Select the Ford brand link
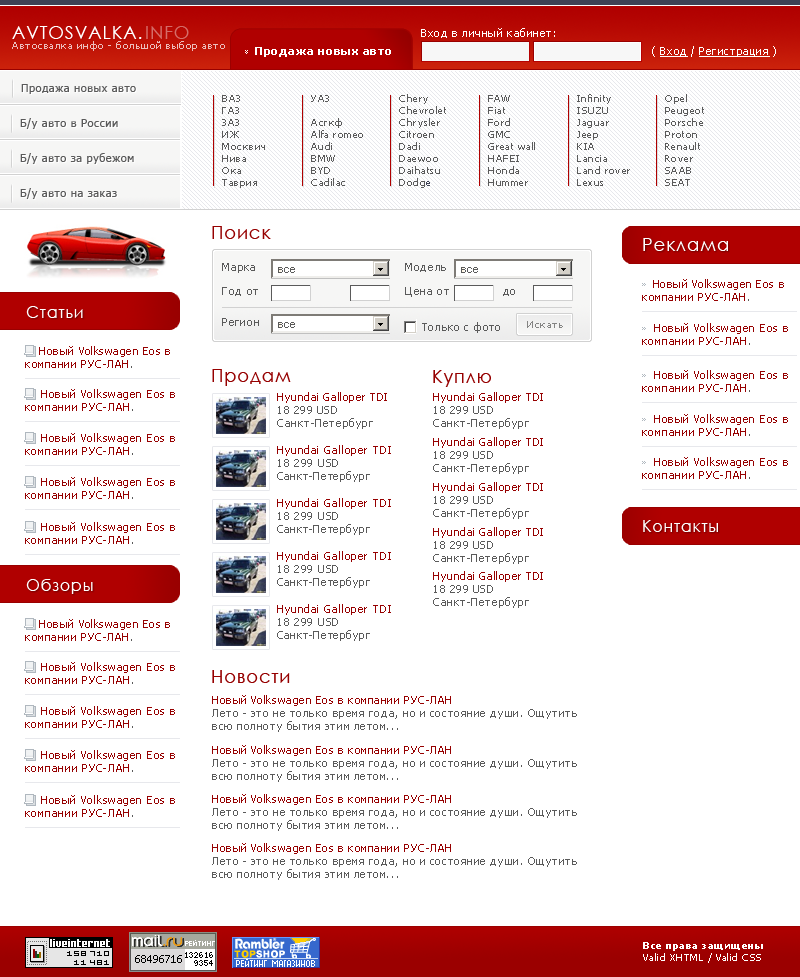Screen dimensions: 800x977 (x=498, y=123)
